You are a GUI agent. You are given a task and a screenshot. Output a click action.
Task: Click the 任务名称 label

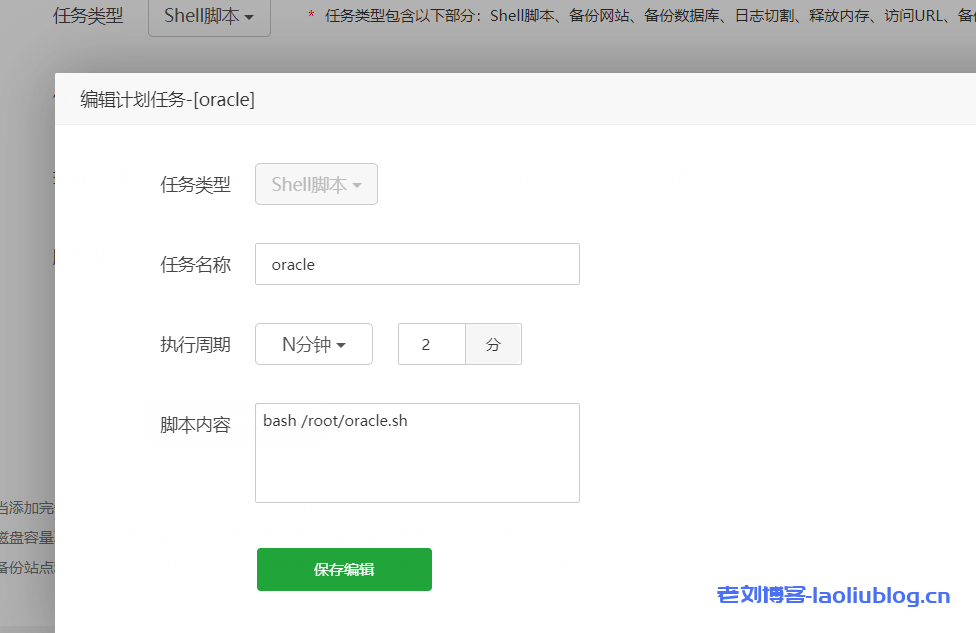[195, 264]
